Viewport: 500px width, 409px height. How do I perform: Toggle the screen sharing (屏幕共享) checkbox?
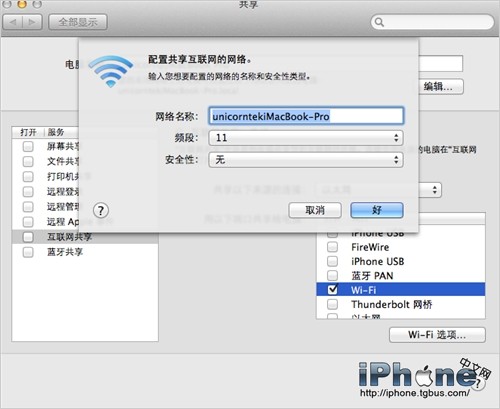tap(28, 146)
